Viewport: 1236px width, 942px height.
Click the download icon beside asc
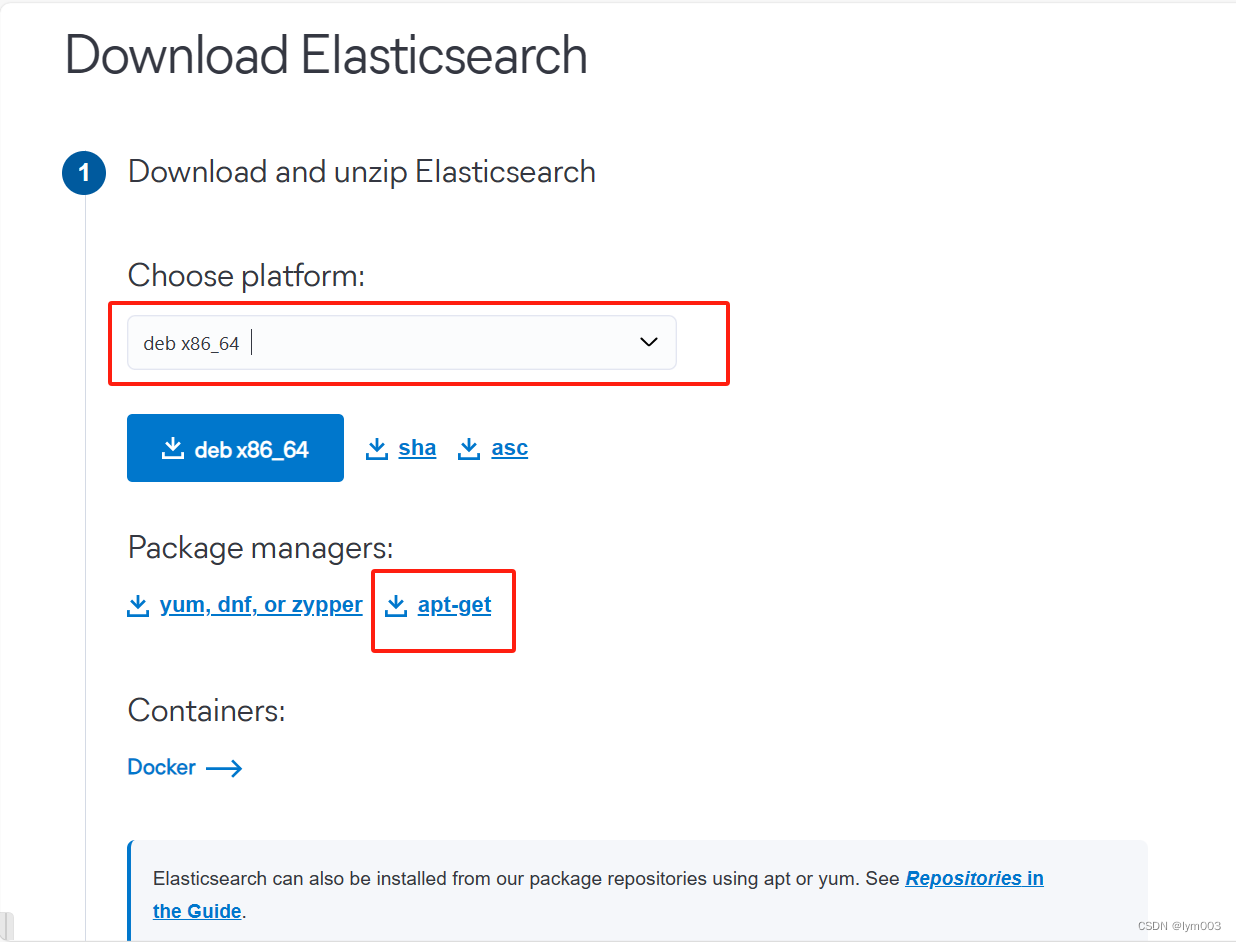469,448
